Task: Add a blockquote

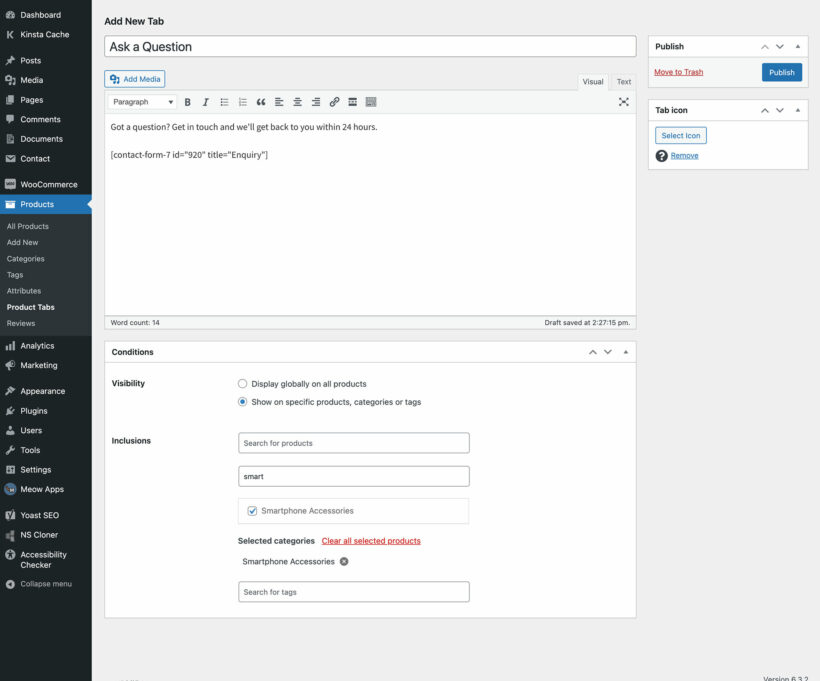Action: pyautogui.click(x=260, y=101)
